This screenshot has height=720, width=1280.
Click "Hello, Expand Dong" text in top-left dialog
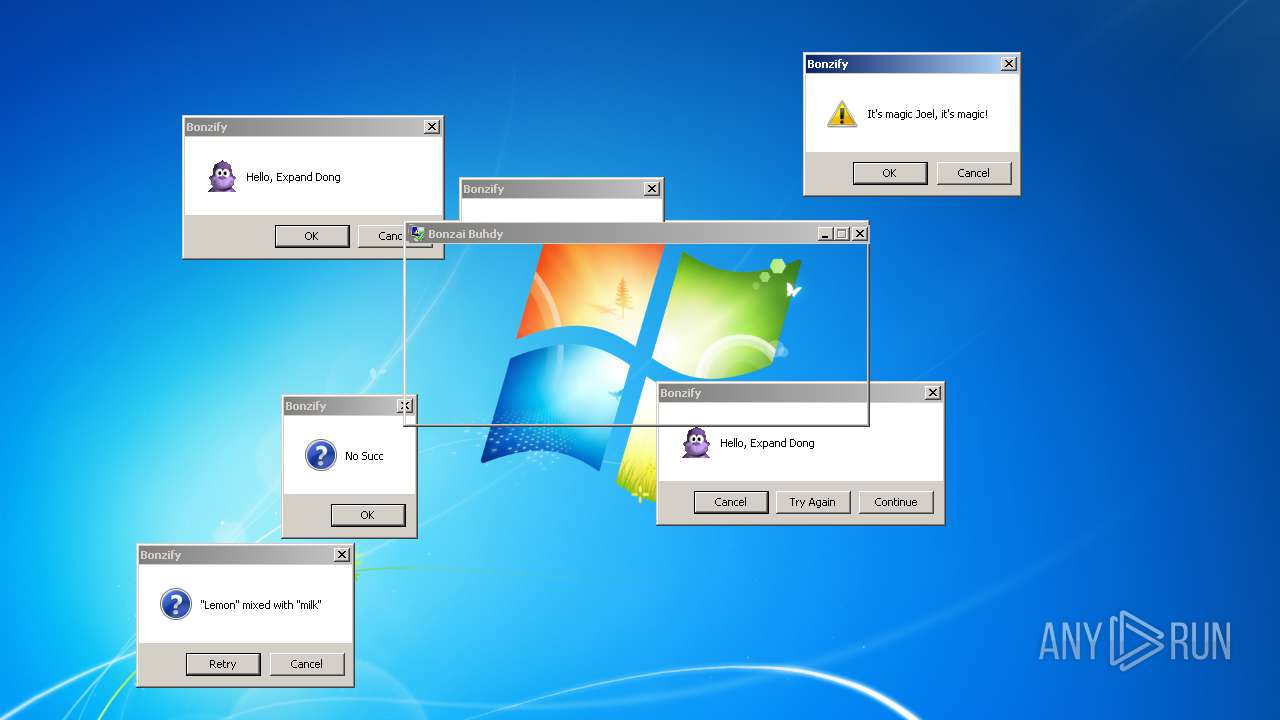293,177
